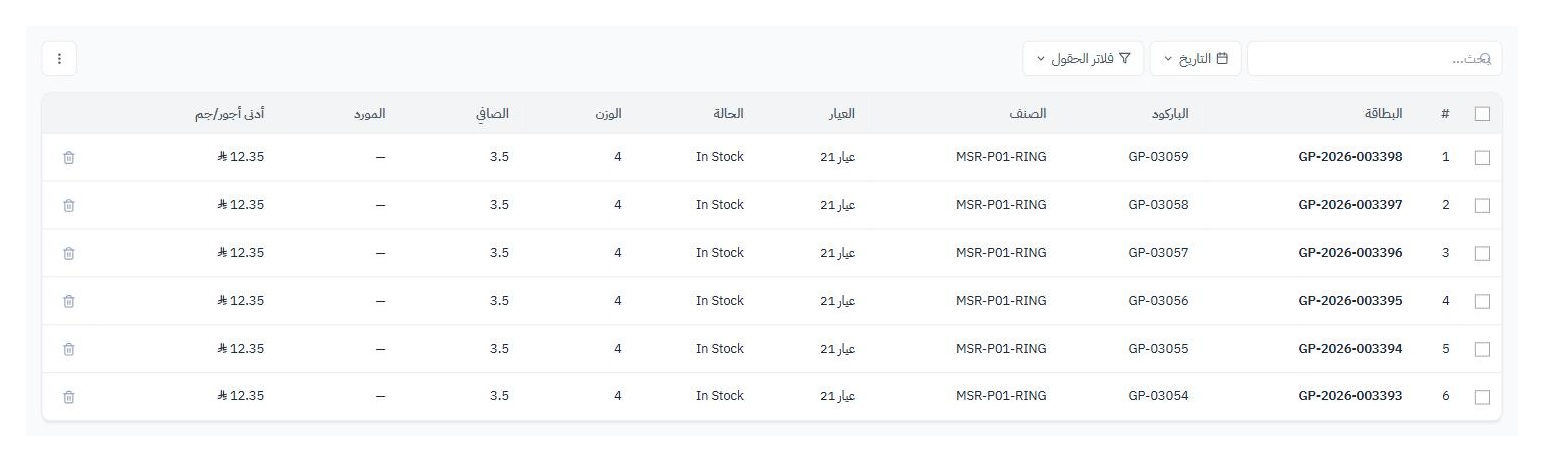Screen dimensions: 1544x462
Task: Sort by البطاقة column header
Action: coord(1383,114)
